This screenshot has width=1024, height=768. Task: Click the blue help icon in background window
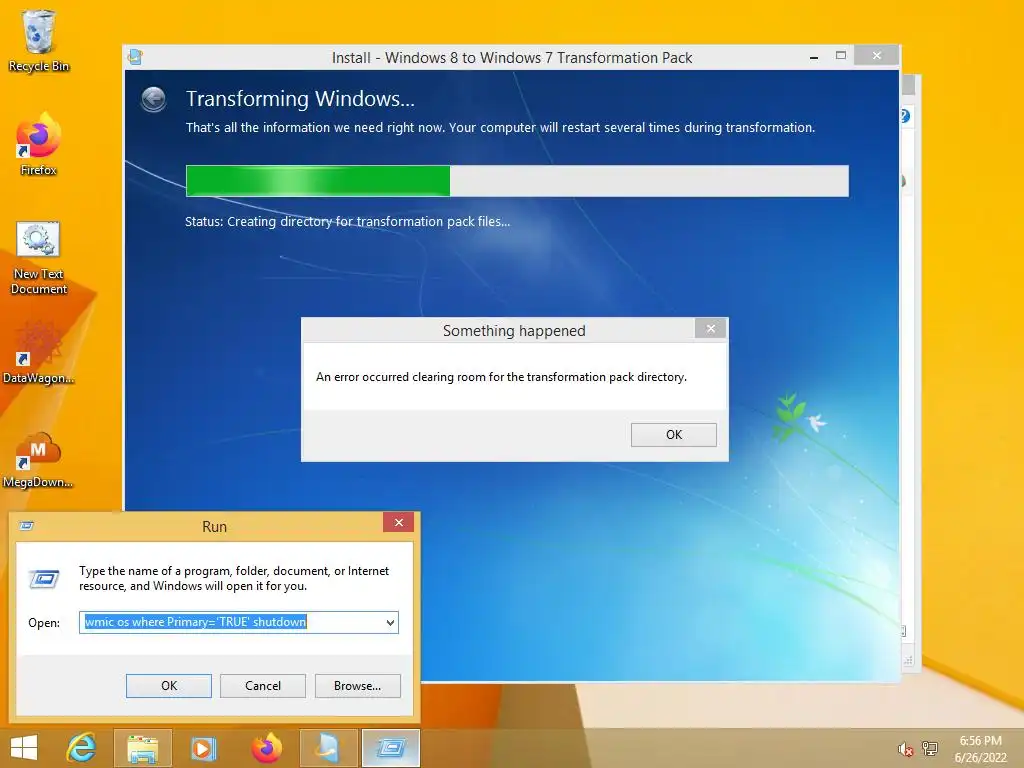click(x=906, y=116)
